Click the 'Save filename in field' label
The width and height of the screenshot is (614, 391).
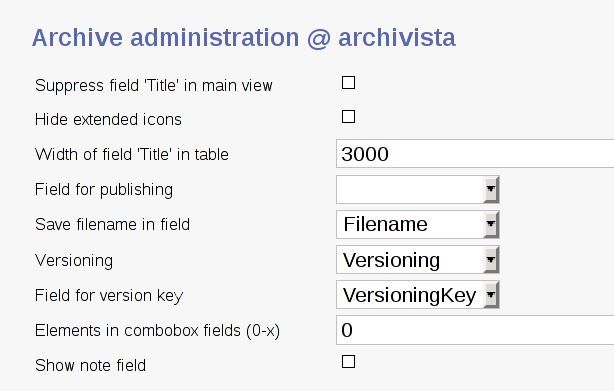coord(112,224)
